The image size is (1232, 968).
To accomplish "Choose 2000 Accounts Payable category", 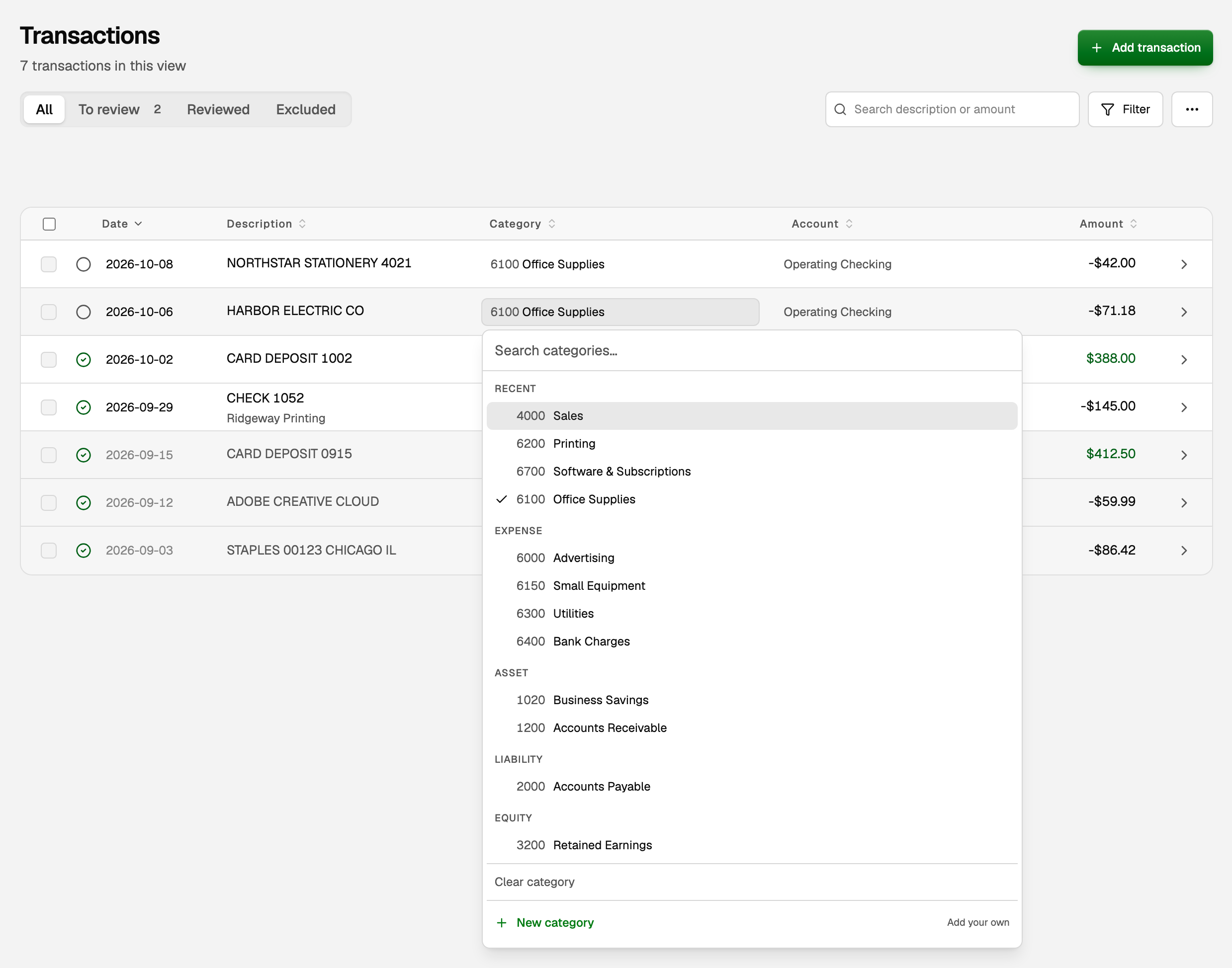I will [752, 787].
